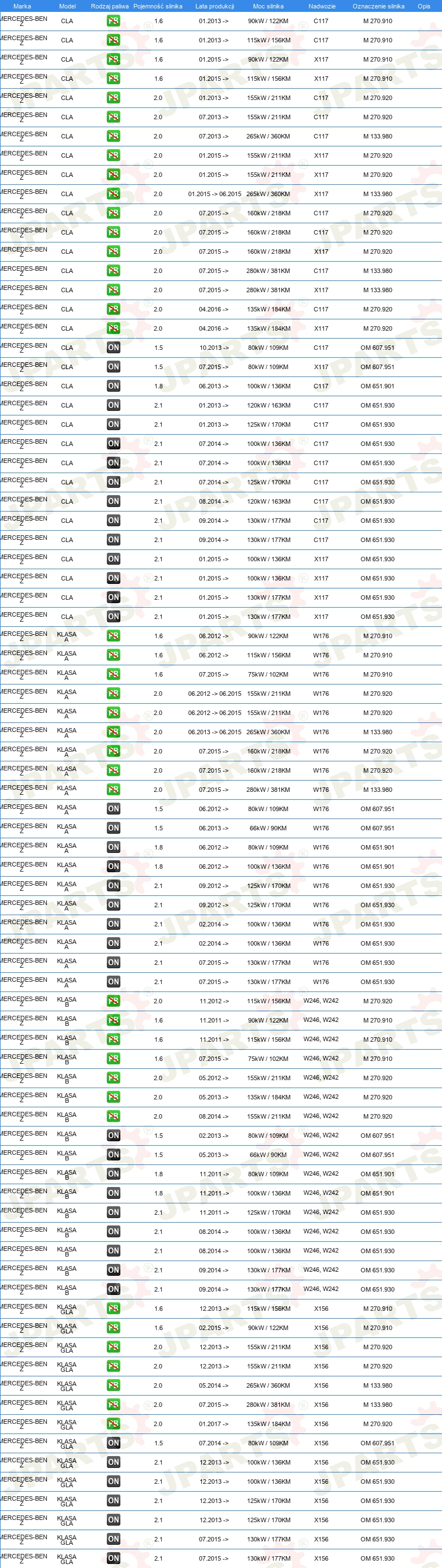The width and height of the screenshot is (442, 1568).
Task: Click PB icon for KLASA B 11.2012 115kW row
Action: coord(113,1000)
